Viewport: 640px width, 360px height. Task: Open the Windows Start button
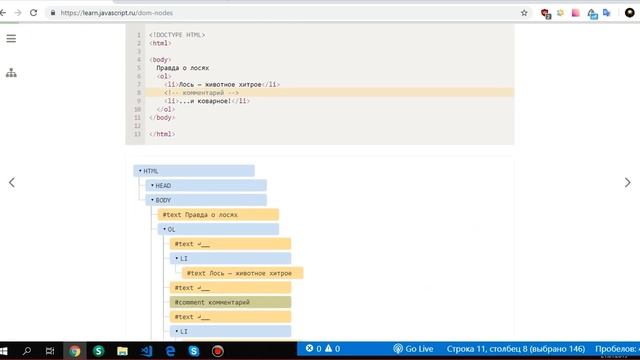click(x=4, y=351)
